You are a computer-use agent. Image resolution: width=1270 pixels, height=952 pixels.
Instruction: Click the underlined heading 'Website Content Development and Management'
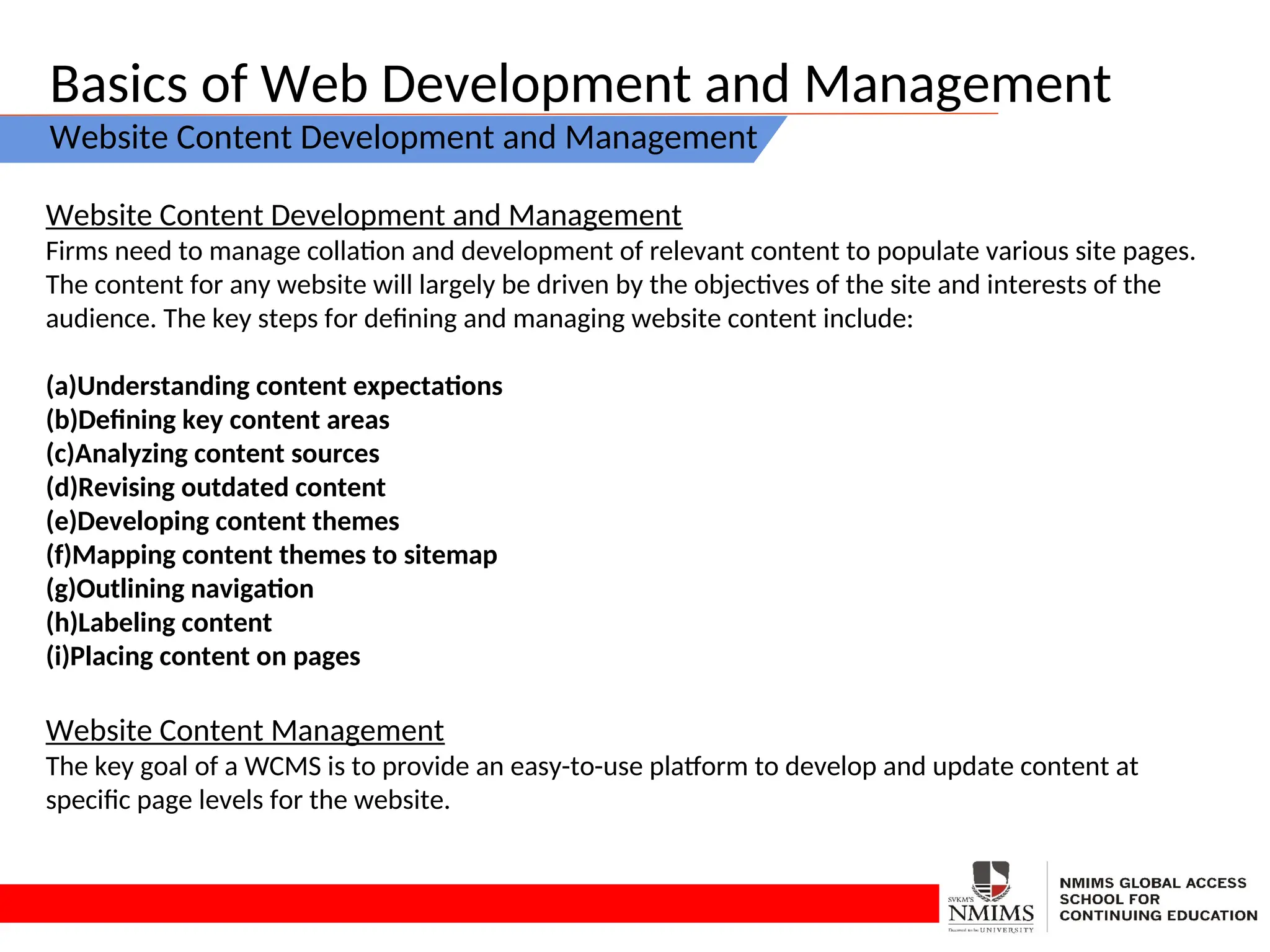tap(363, 216)
